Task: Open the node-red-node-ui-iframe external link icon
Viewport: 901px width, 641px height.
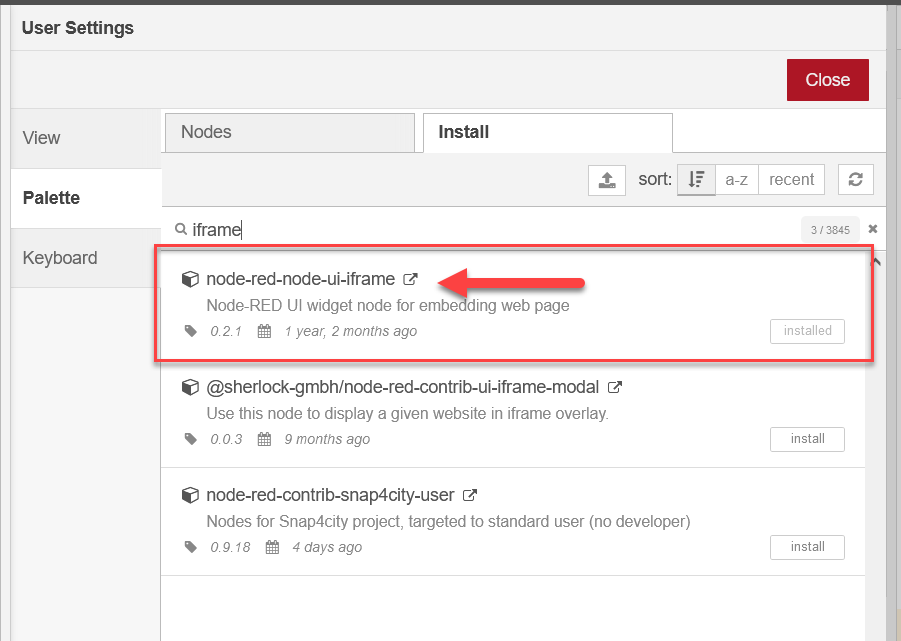Action: [410, 279]
